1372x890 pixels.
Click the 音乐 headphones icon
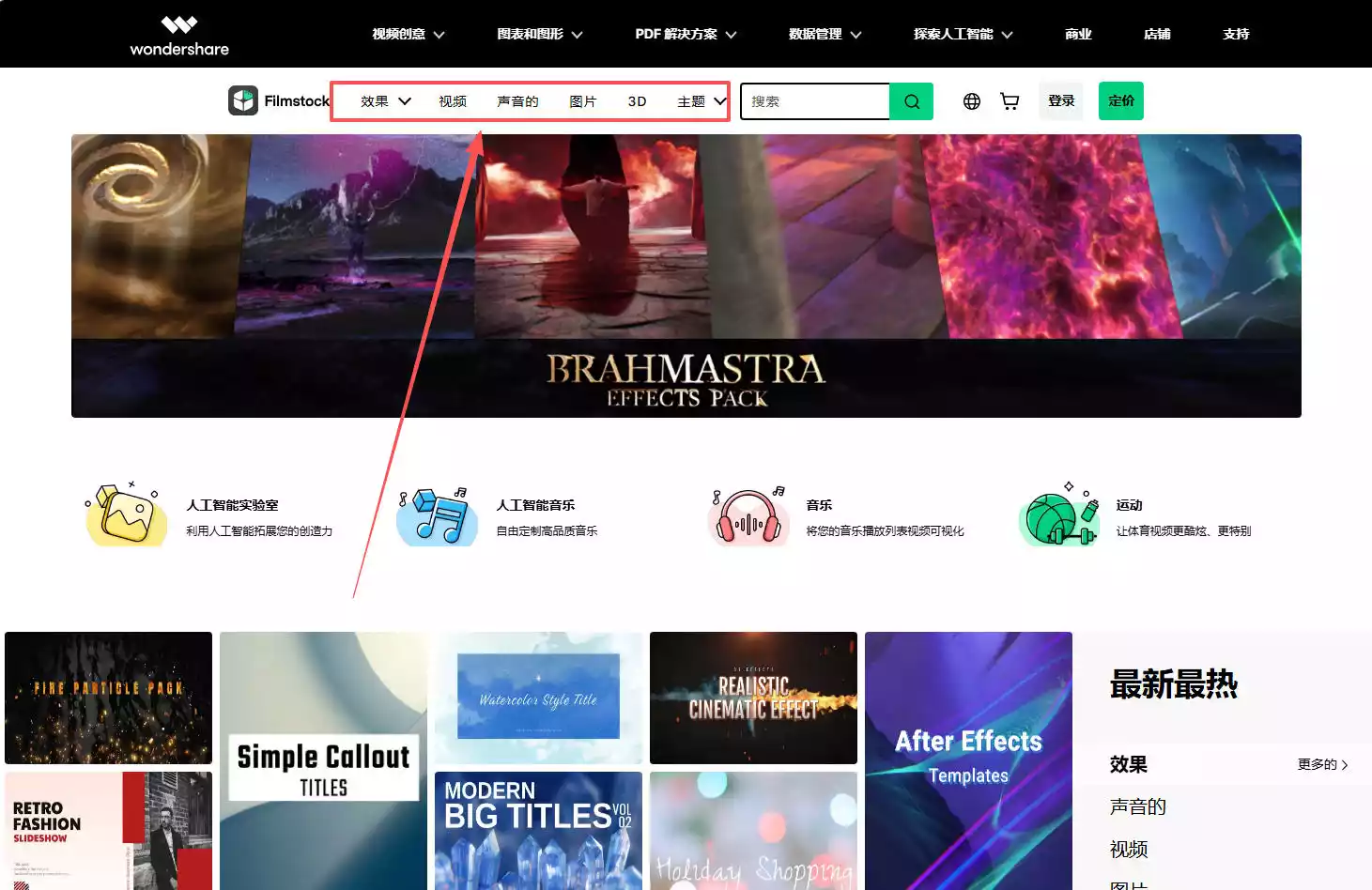[748, 515]
